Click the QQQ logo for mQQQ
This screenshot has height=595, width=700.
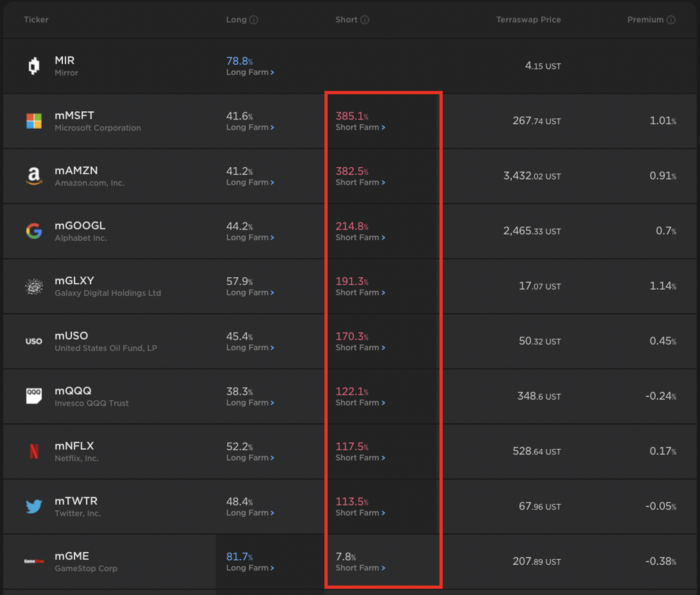pos(34,396)
